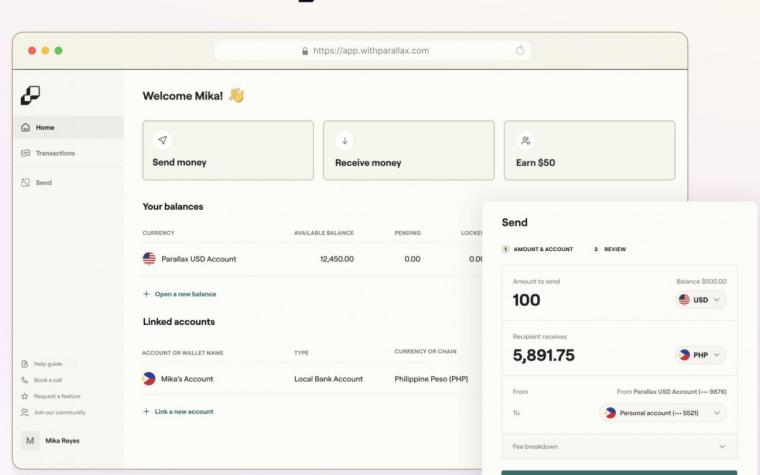The height and width of the screenshot is (475, 760).
Task: Click the Home house icon
Action: click(26, 127)
